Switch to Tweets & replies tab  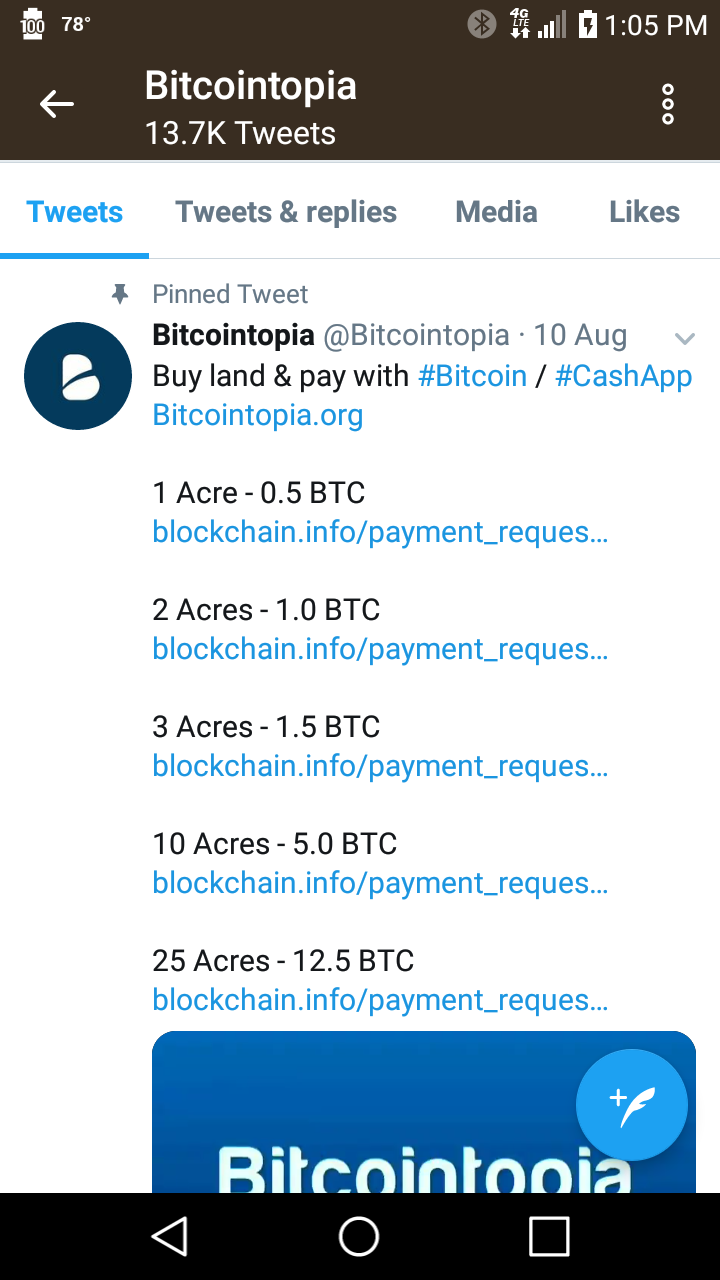pyautogui.click(x=286, y=212)
